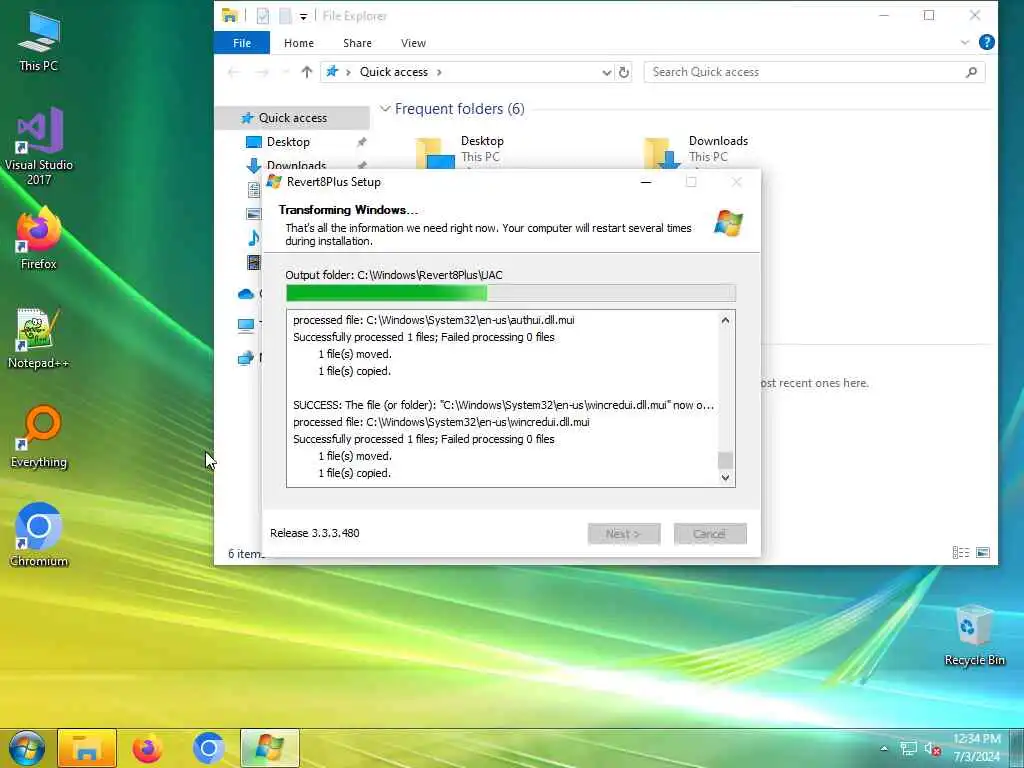This screenshot has width=1024, height=768.
Task: Click log line about authui.dll.mui
Action: (434, 320)
